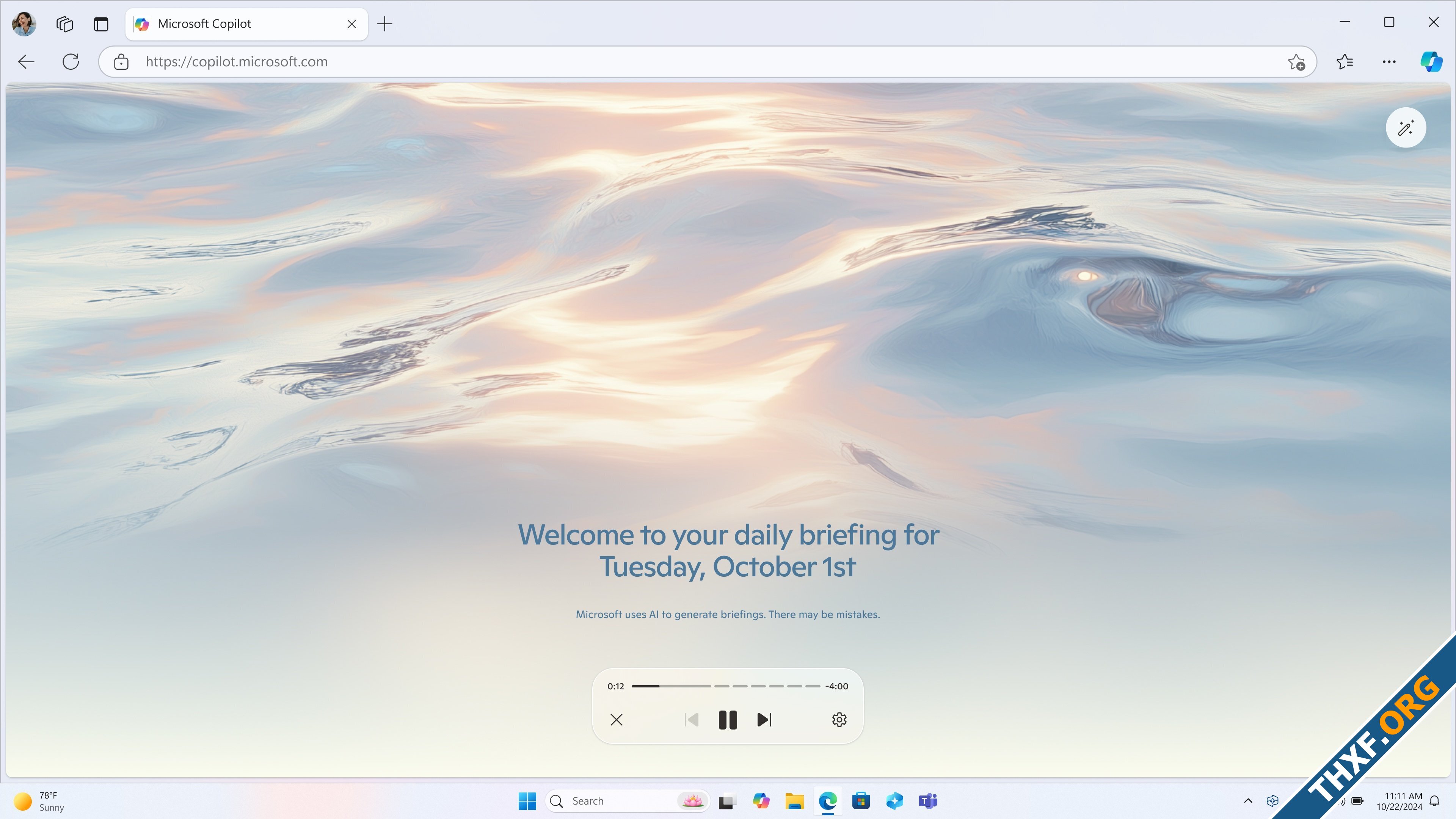Open the weather widget showing Sunny
Screen dimensions: 1456x819
click(x=39, y=802)
